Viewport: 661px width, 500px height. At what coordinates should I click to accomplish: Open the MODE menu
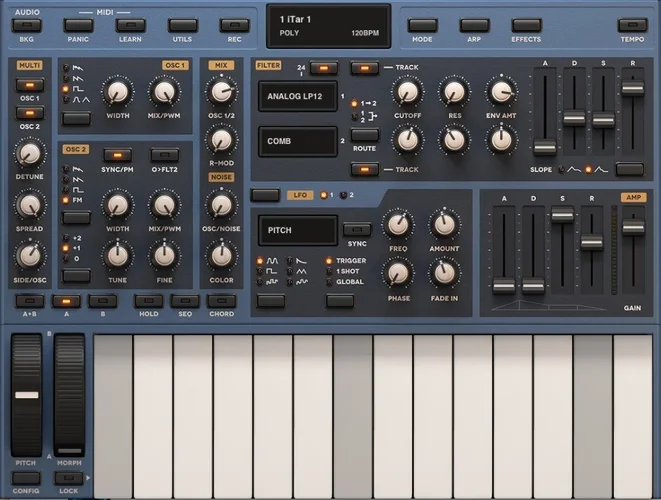coord(422,25)
